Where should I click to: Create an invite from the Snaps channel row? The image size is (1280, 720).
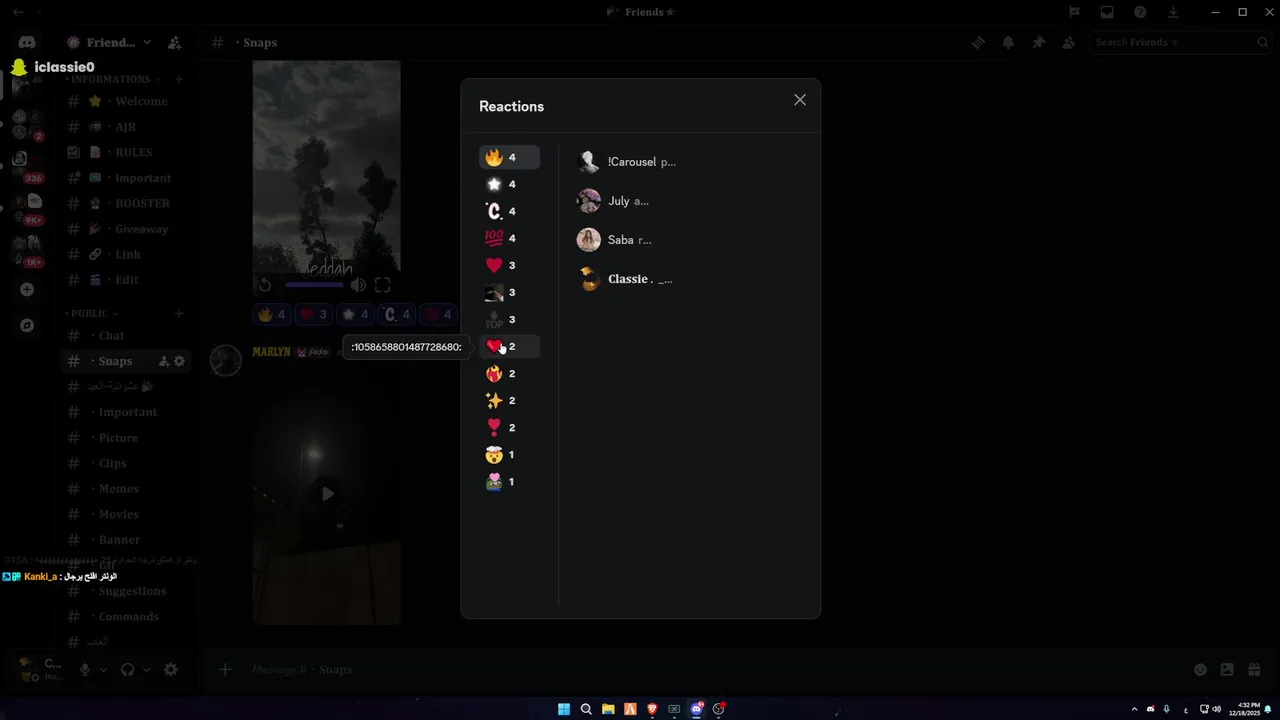[164, 361]
